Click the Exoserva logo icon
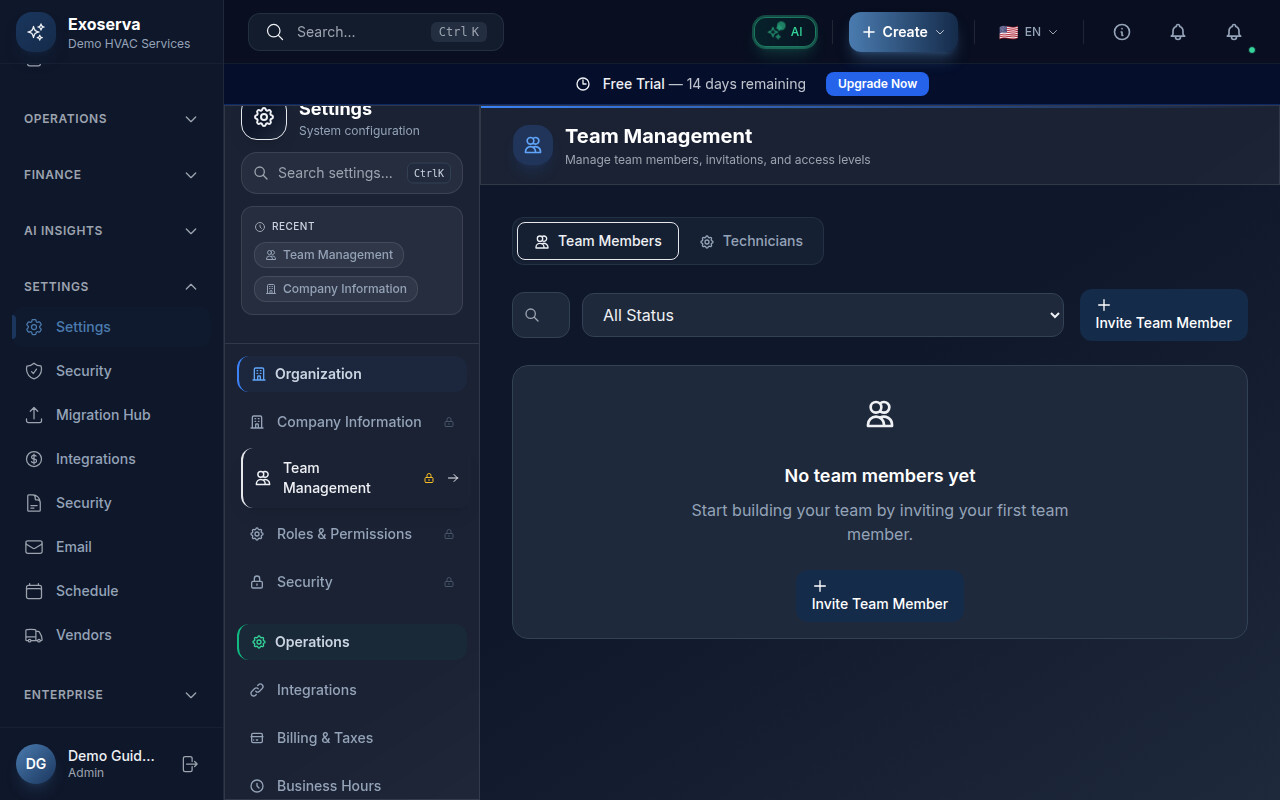Viewport: 1280px width, 800px height. (x=36, y=32)
